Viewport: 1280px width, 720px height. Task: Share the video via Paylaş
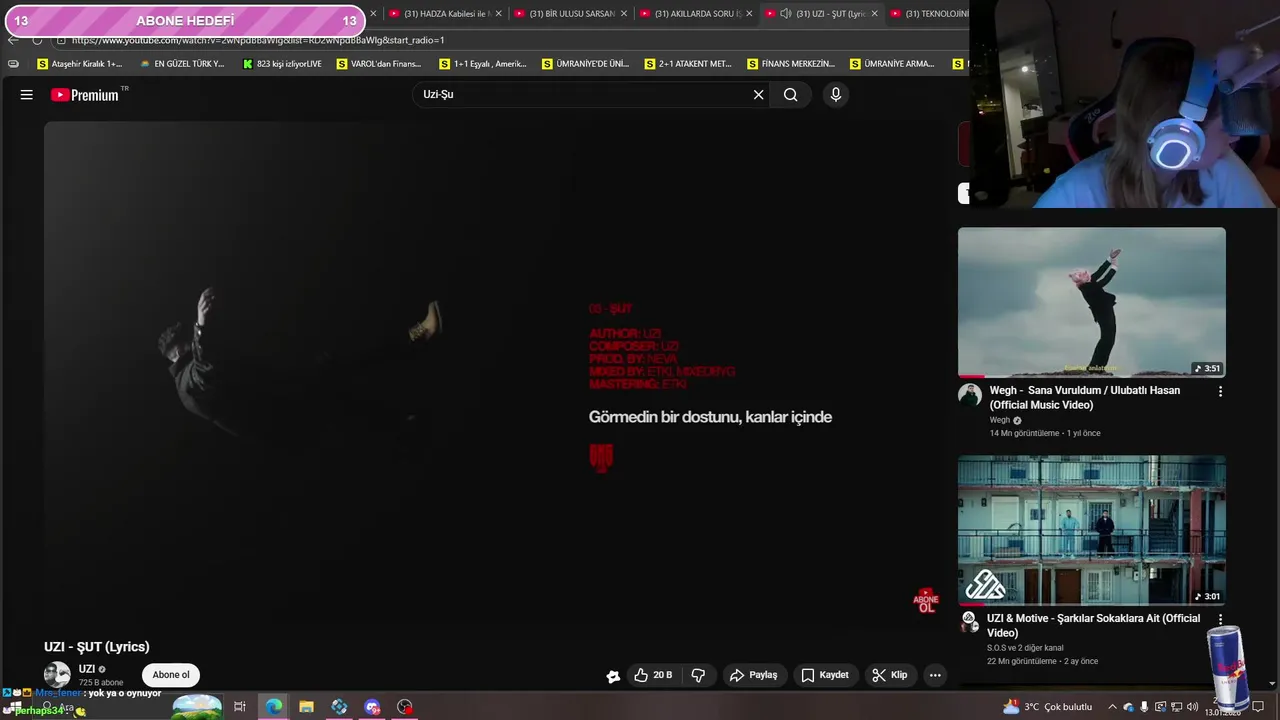coord(753,675)
